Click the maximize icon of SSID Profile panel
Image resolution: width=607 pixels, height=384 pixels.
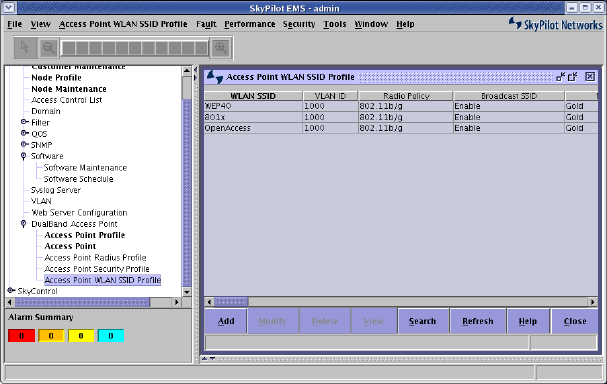point(573,77)
